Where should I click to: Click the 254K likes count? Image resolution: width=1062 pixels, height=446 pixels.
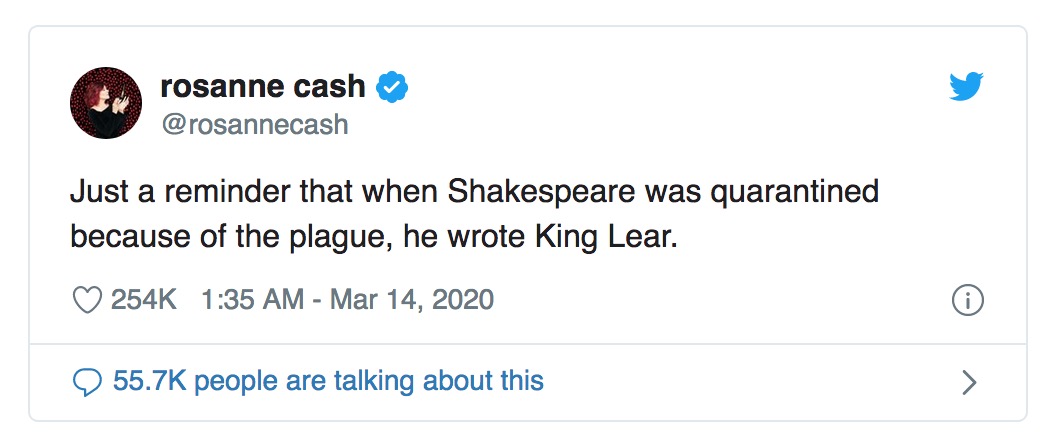tap(144, 299)
